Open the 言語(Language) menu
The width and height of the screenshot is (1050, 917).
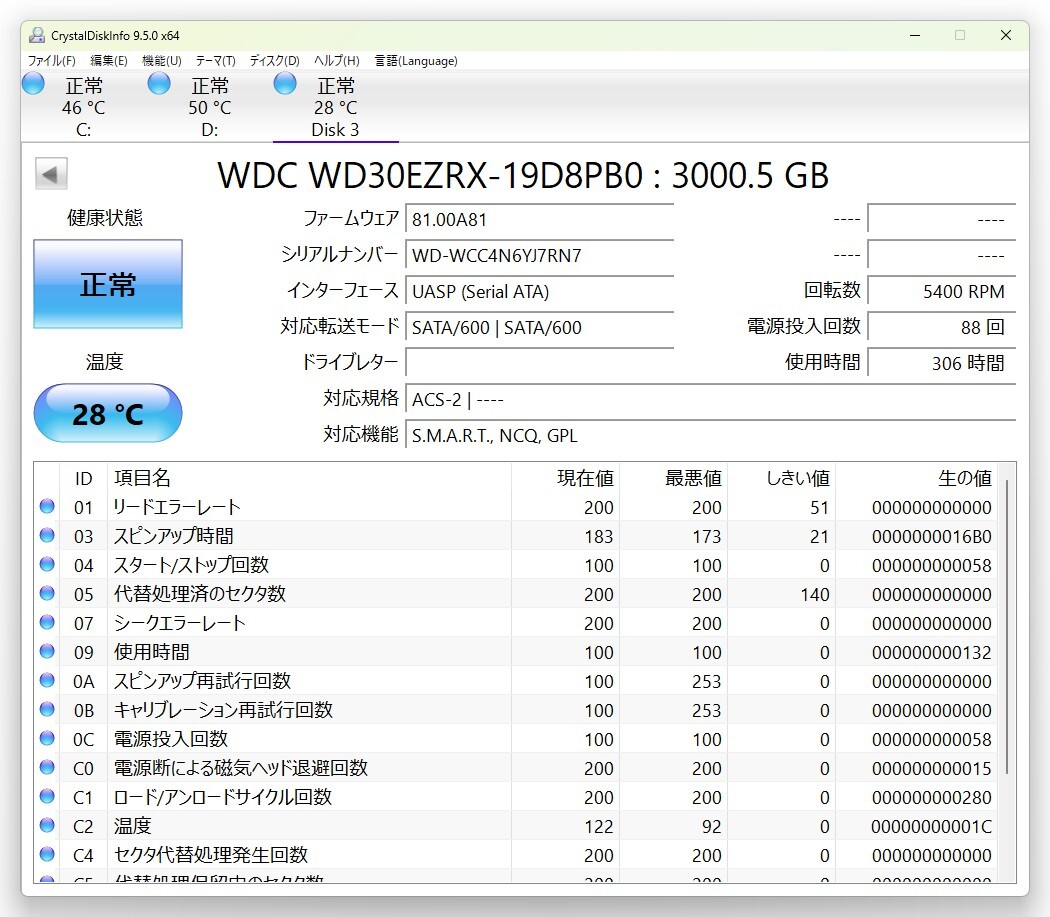416,61
